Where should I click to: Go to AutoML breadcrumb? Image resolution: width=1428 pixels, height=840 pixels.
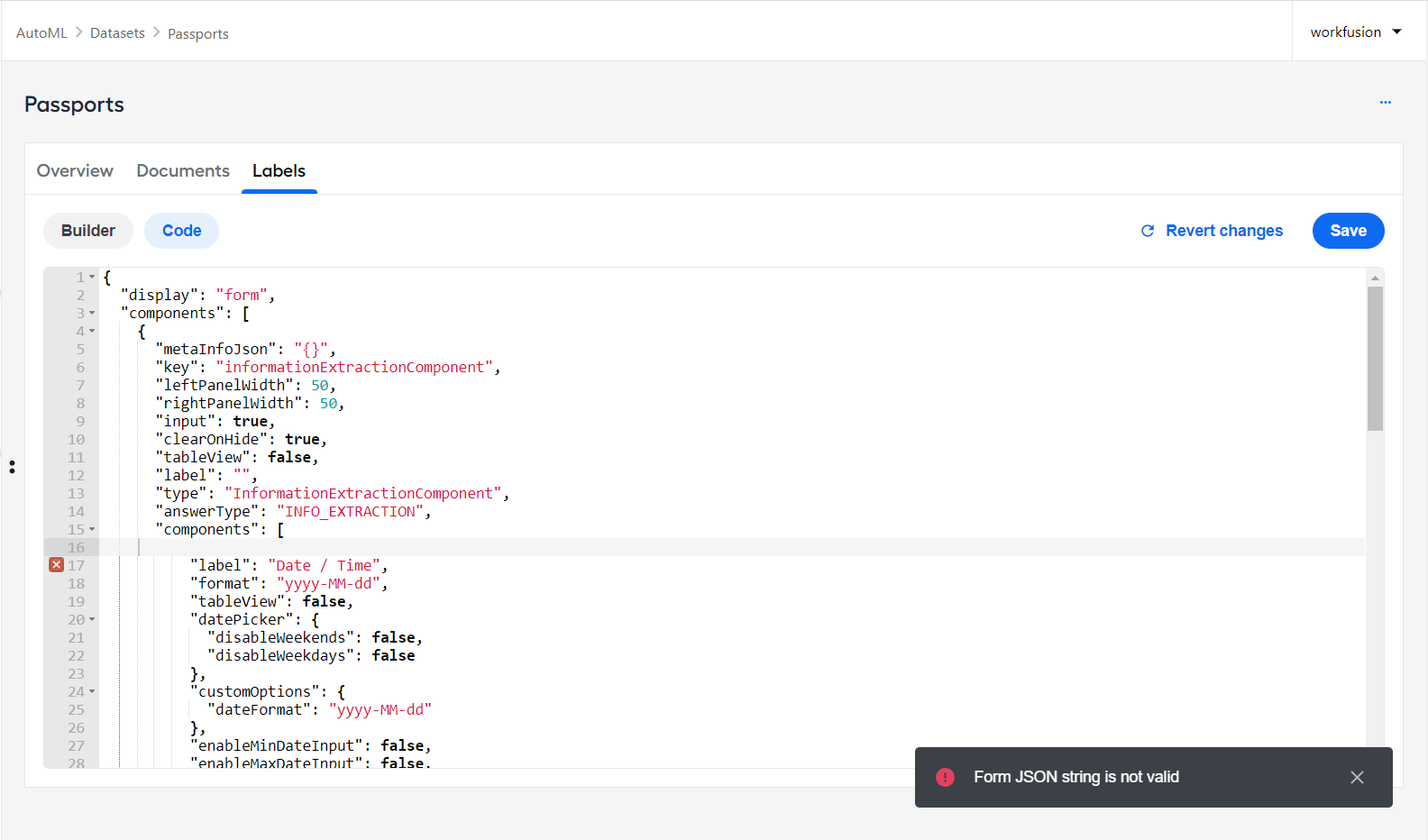[x=41, y=33]
